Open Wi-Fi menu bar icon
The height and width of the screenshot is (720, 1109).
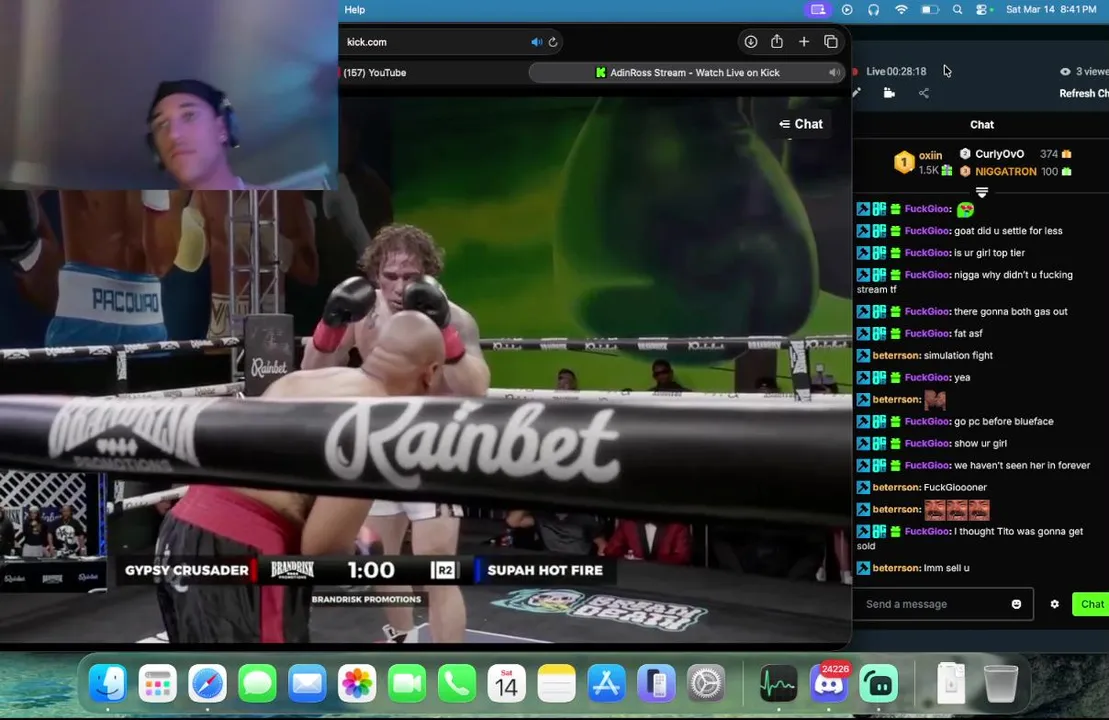[x=901, y=10]
